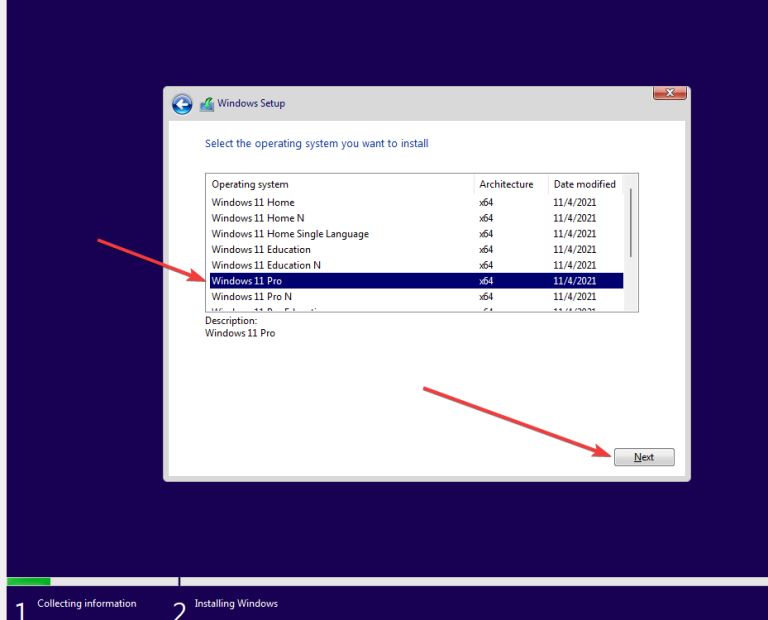Select the highlighted Windows 11 Pro row

click(x=416, y=281)
